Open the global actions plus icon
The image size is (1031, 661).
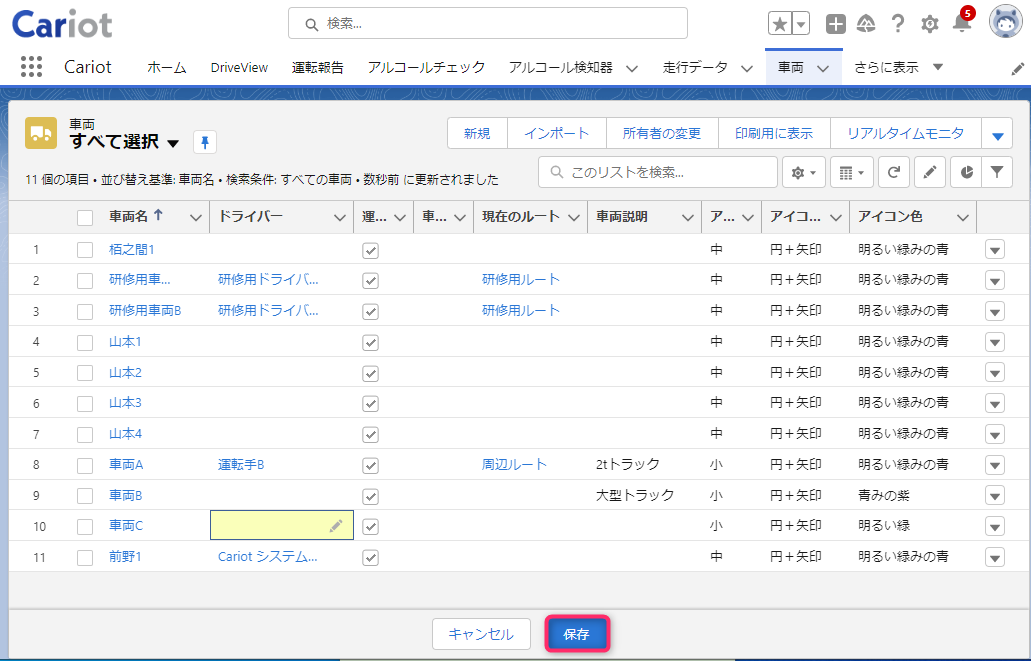tap(836, 24)
